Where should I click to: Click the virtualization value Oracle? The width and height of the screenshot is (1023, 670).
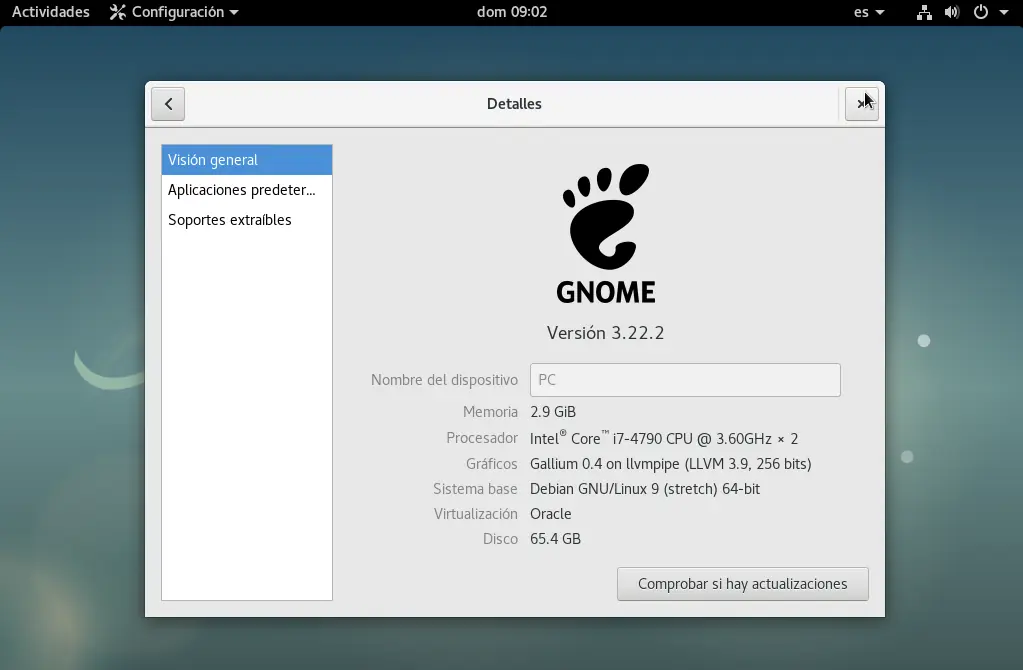551,513
